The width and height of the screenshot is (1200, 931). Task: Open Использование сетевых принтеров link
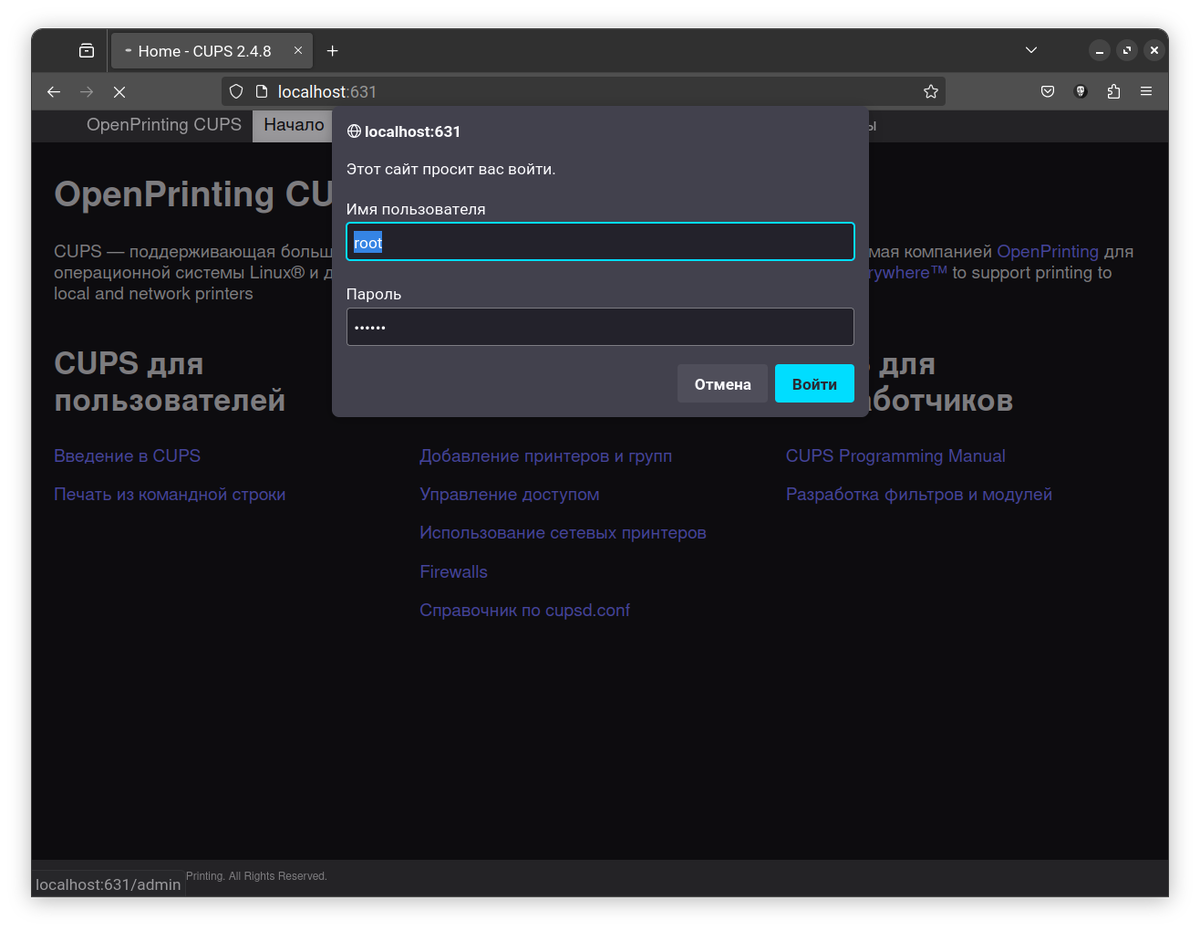point(563,533)
